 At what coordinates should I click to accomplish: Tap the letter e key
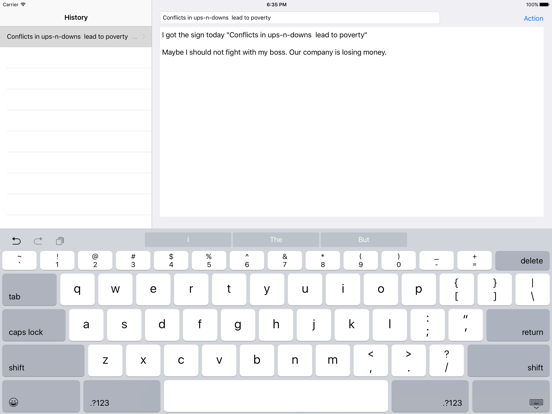[x=153, y=289]
